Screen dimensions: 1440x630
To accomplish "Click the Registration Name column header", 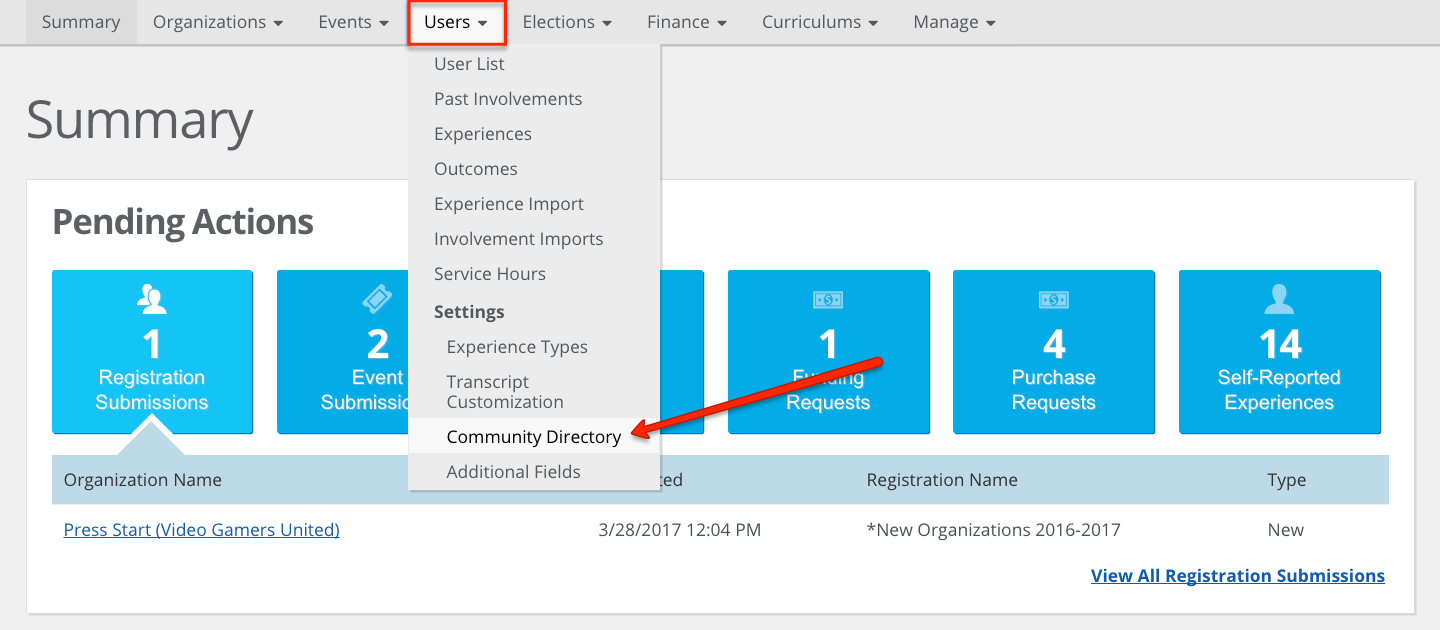I will tap(942, 480).
